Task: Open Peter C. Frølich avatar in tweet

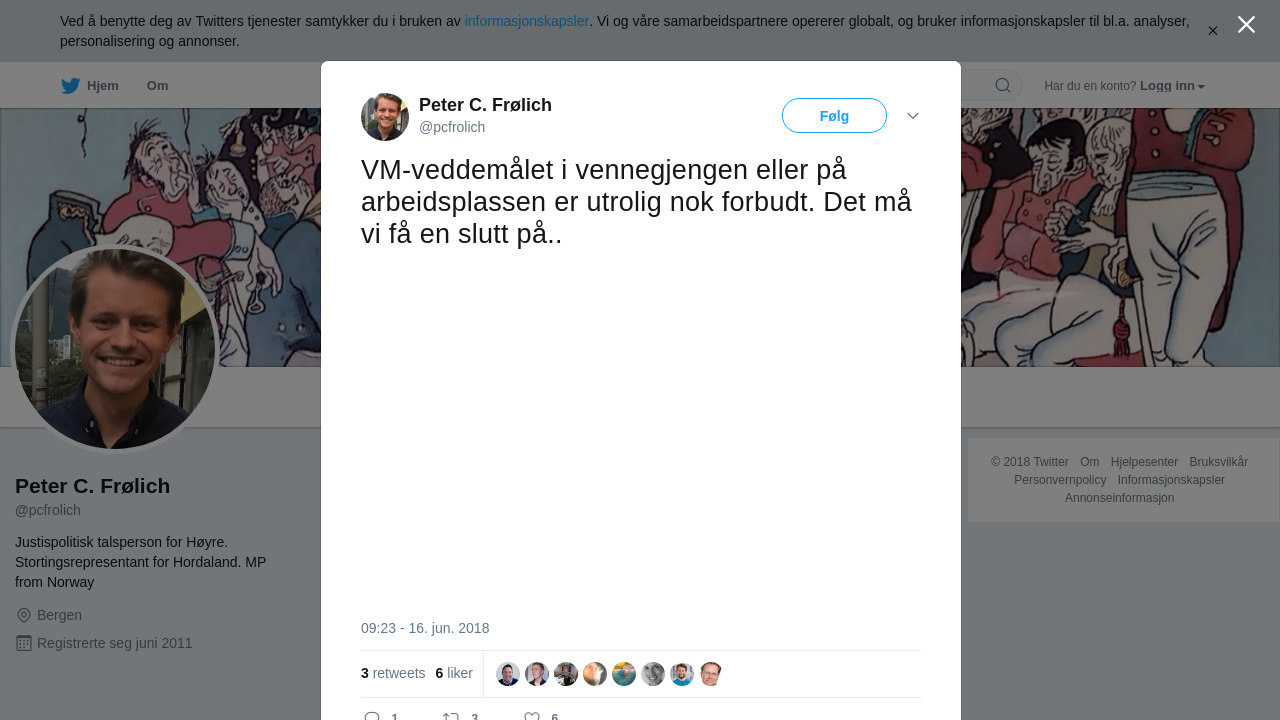Action: [385, 117]
